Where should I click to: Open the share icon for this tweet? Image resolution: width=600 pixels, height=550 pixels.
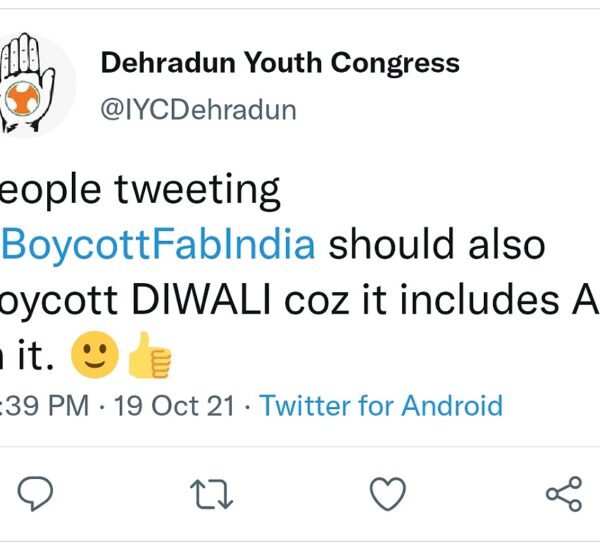click(564, 493)
